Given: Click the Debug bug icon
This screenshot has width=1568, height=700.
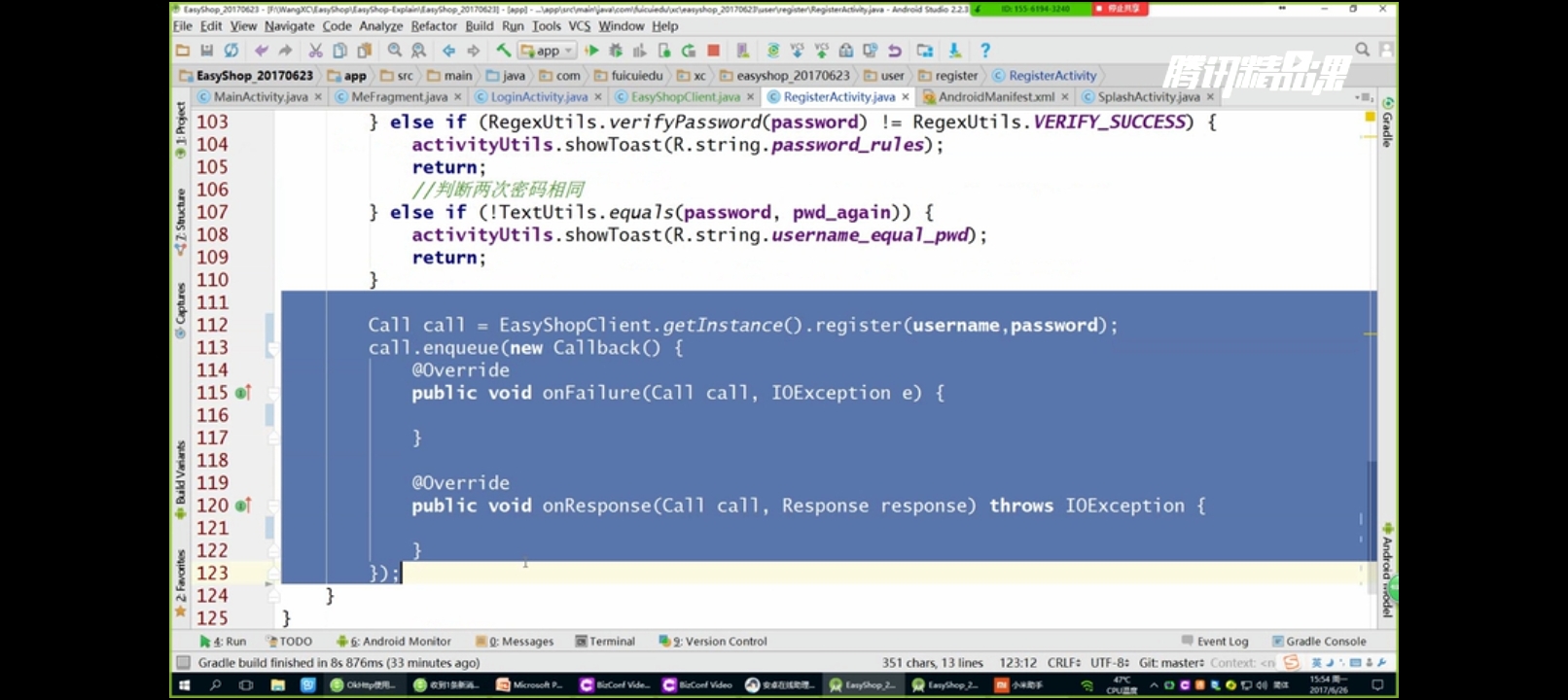Looking at the screenshot, I should point(616,51).
